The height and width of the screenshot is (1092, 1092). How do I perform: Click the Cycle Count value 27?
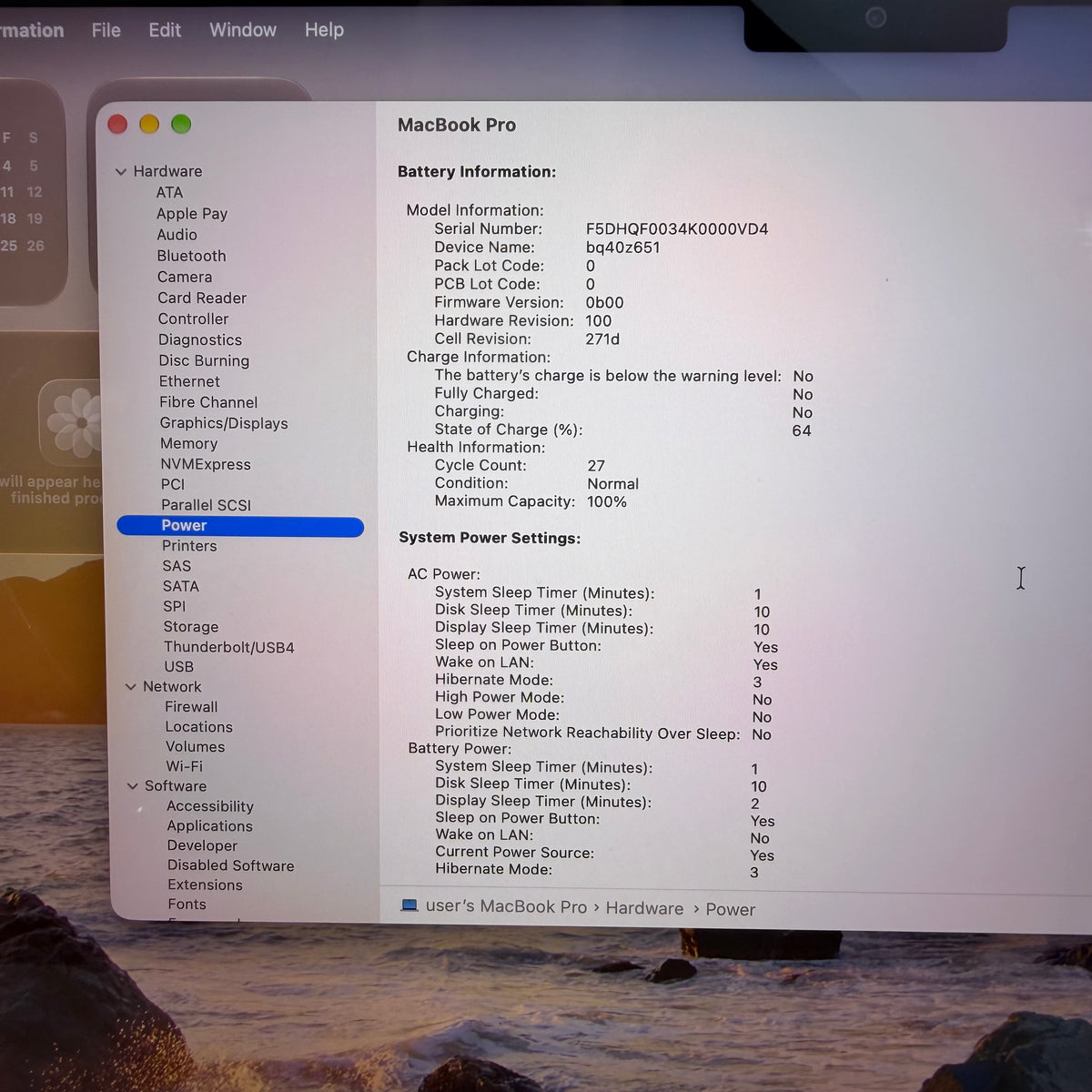tap(596, 466)
